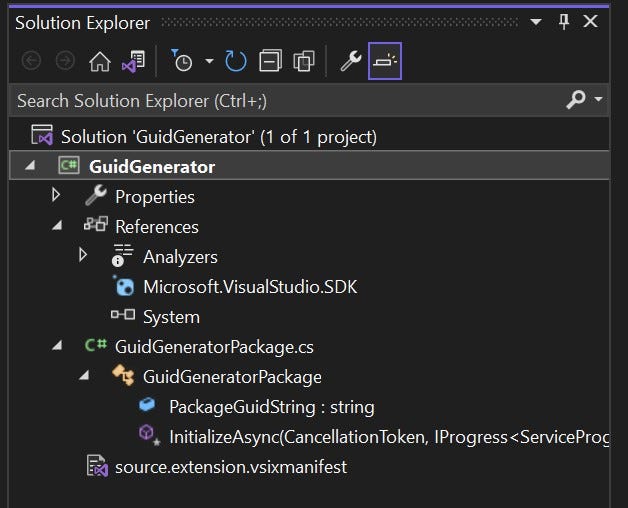The image size is (628, 508).
Task: Select Microsoft.VisualStudio.SDK package reference
Action: (x=250, y=287)
